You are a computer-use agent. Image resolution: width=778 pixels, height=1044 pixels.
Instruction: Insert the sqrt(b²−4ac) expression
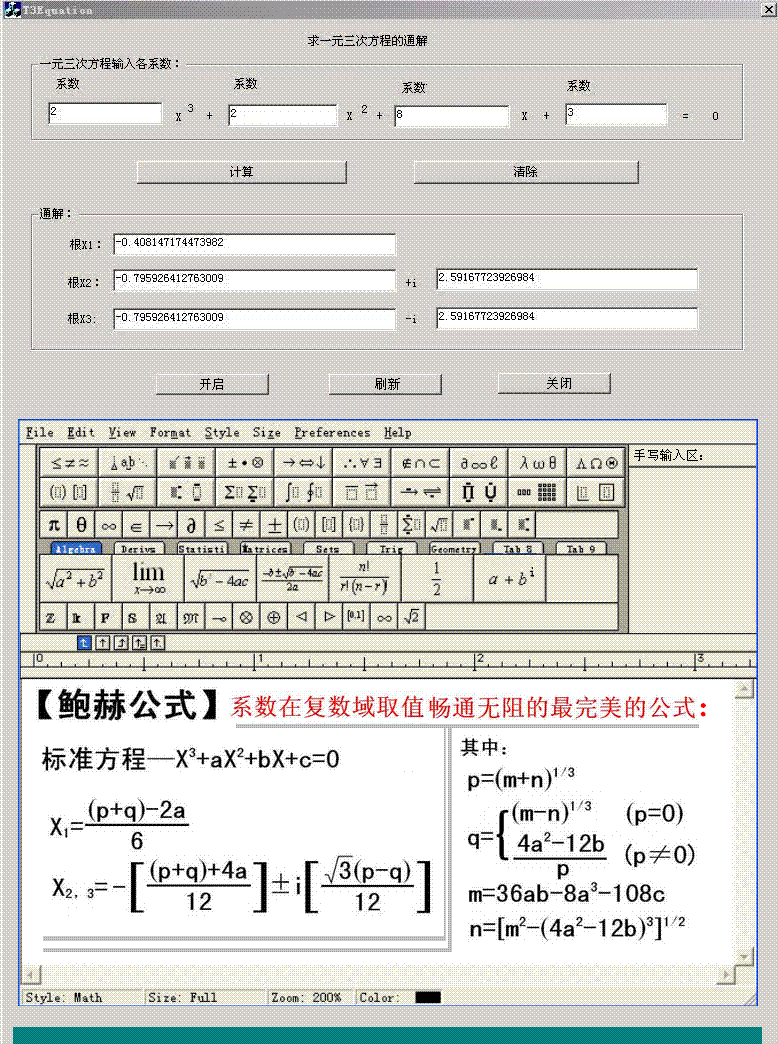[220, 579]
